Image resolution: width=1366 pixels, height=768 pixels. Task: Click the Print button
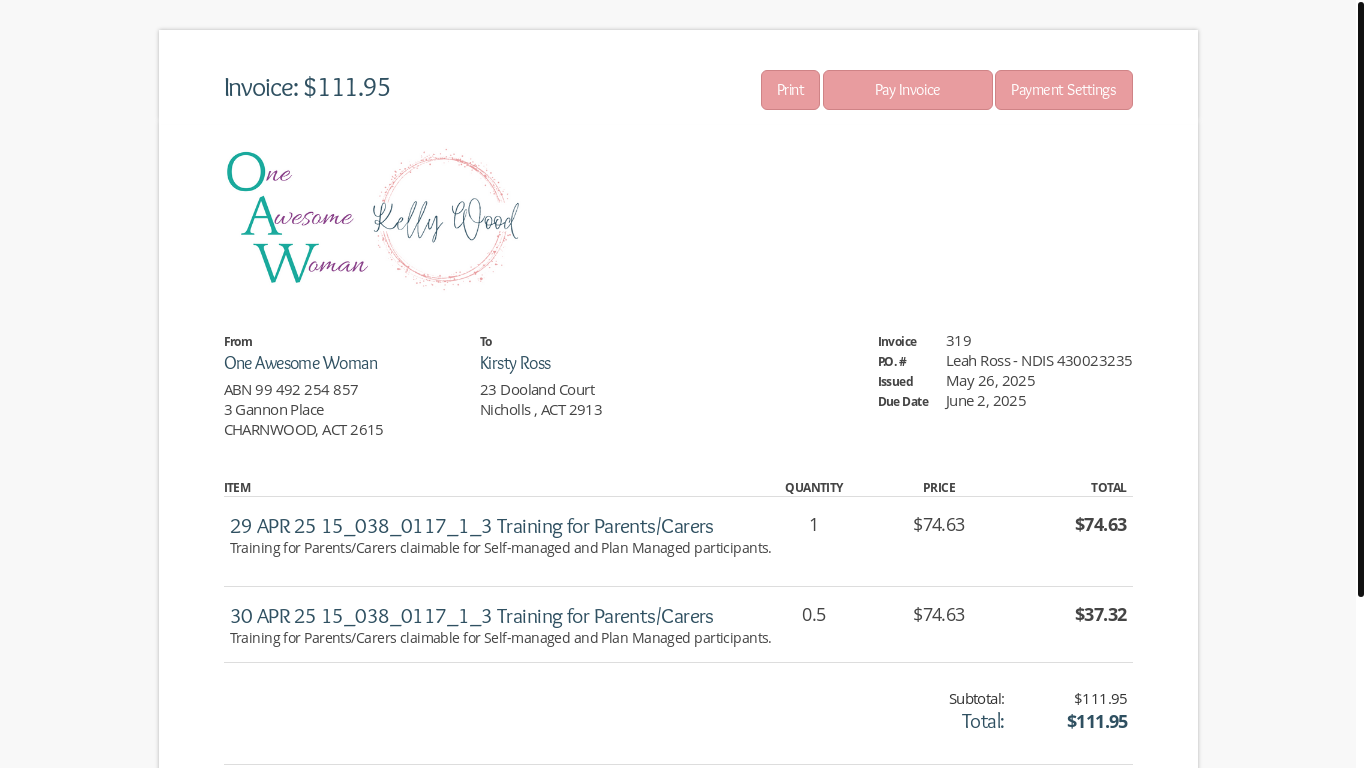click(x=790, y=90)
